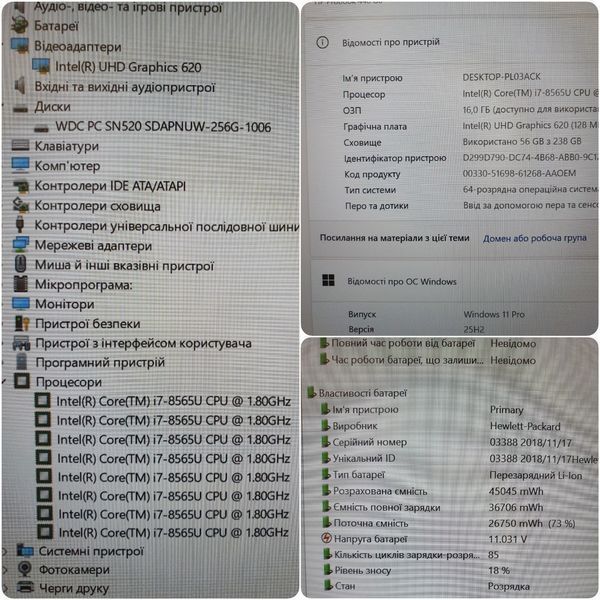Click the Відомості про ОС Windows header

pyautogui.click(x=402, y=281)
